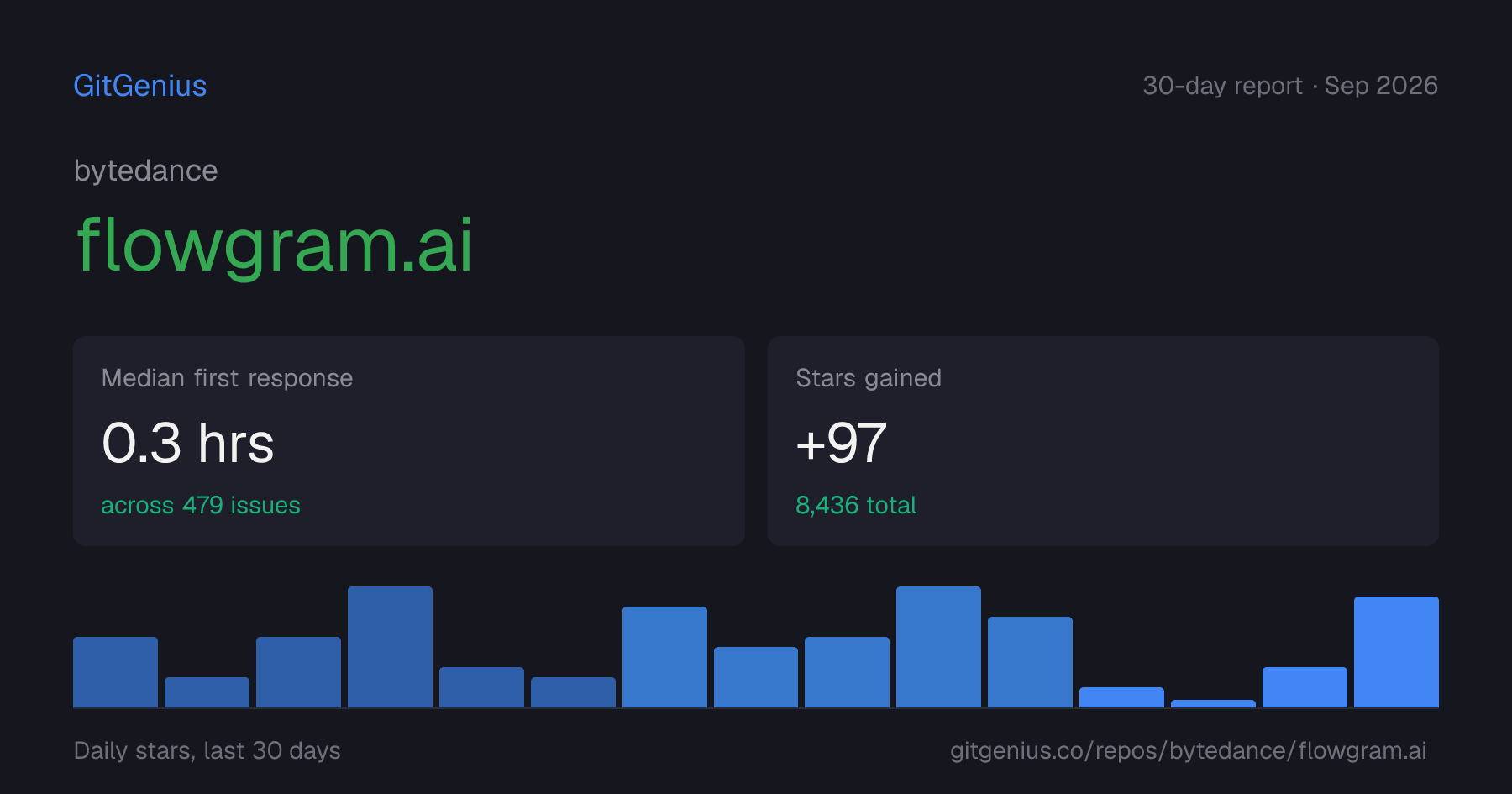Open the Stars gained card
1512x794 pixels.
(1103, 441)
